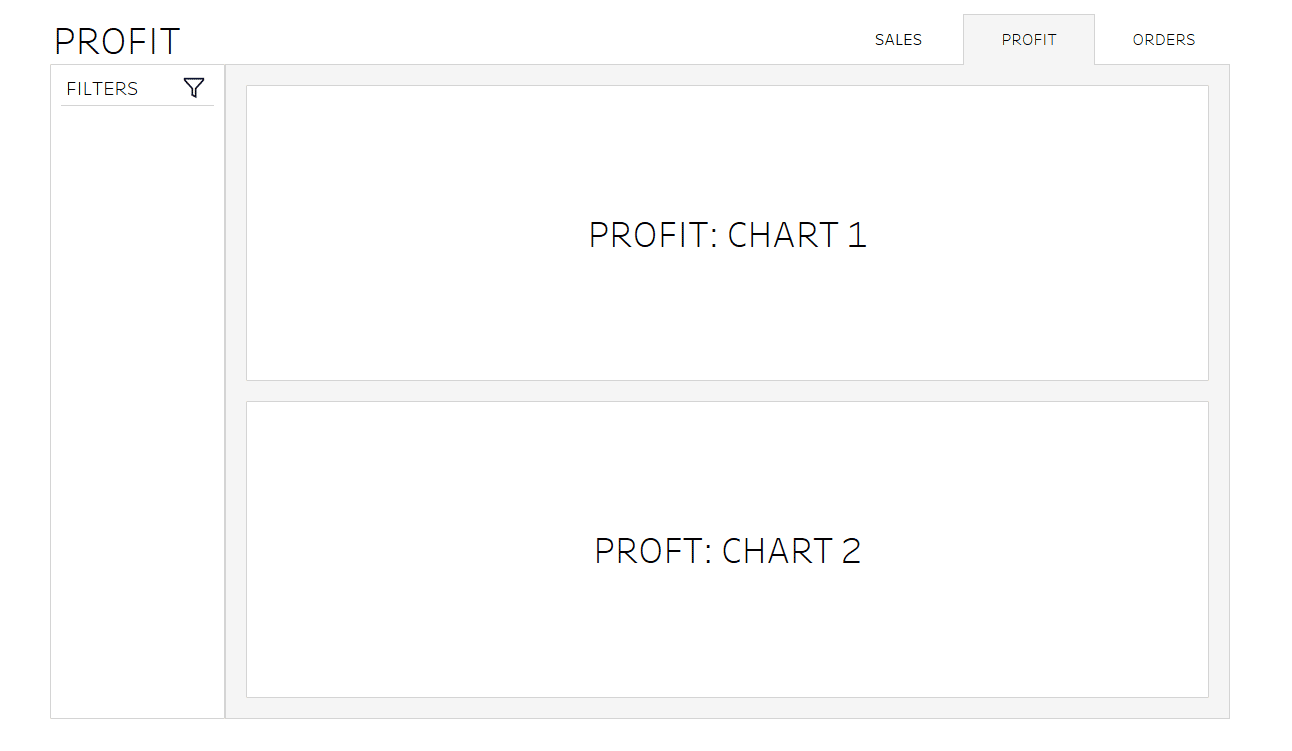The height and width of the screenshot is (751, 1292).
Task: Click the PROFIT: CHART 1 text
Action: 727,234
